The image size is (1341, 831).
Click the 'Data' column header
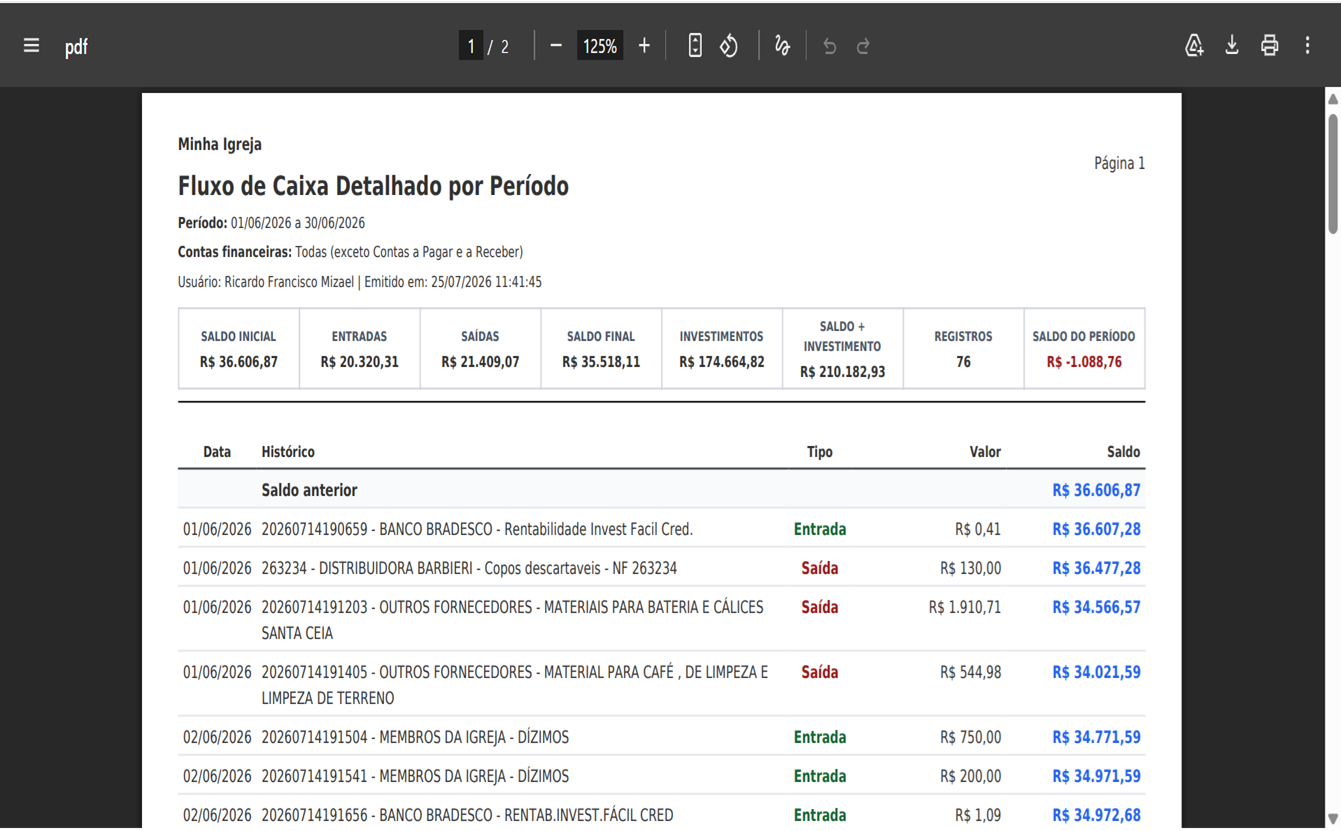point(217,452)
